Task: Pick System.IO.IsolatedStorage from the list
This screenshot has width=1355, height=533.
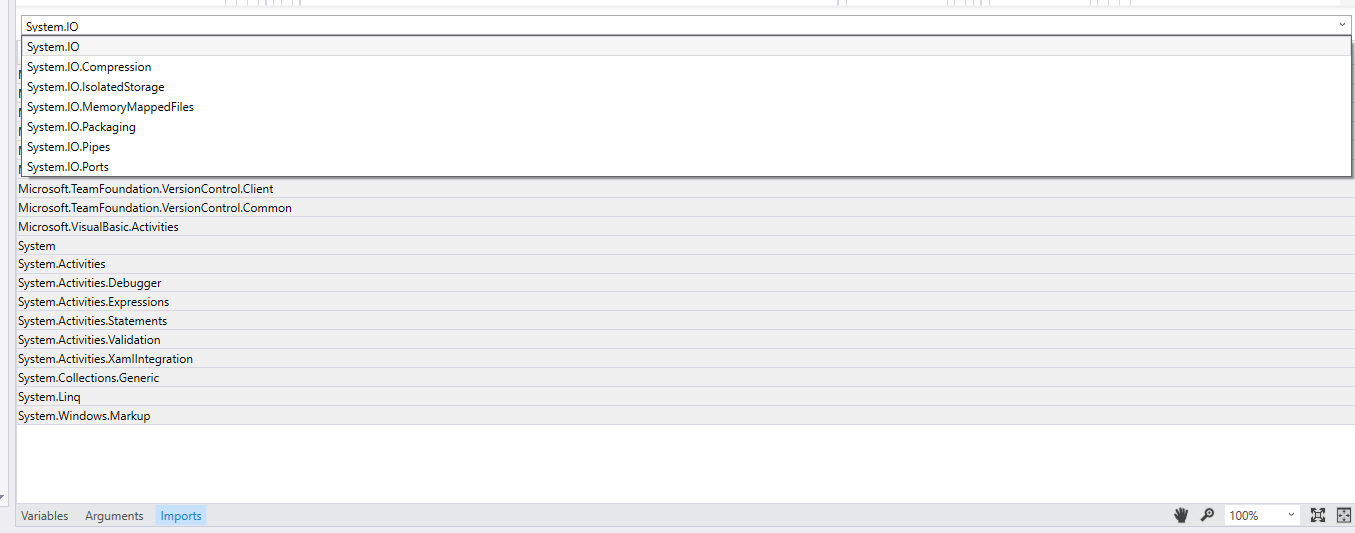Action: pos(686,87)
